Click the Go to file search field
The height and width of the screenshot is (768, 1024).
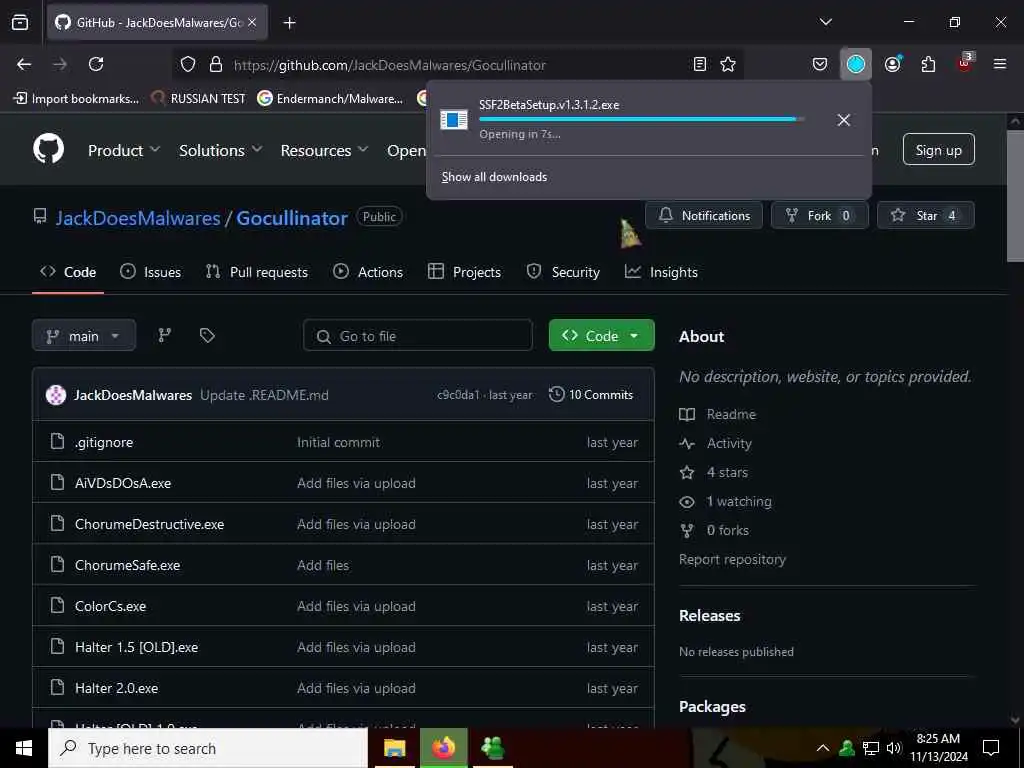click(x=418, y=336)
